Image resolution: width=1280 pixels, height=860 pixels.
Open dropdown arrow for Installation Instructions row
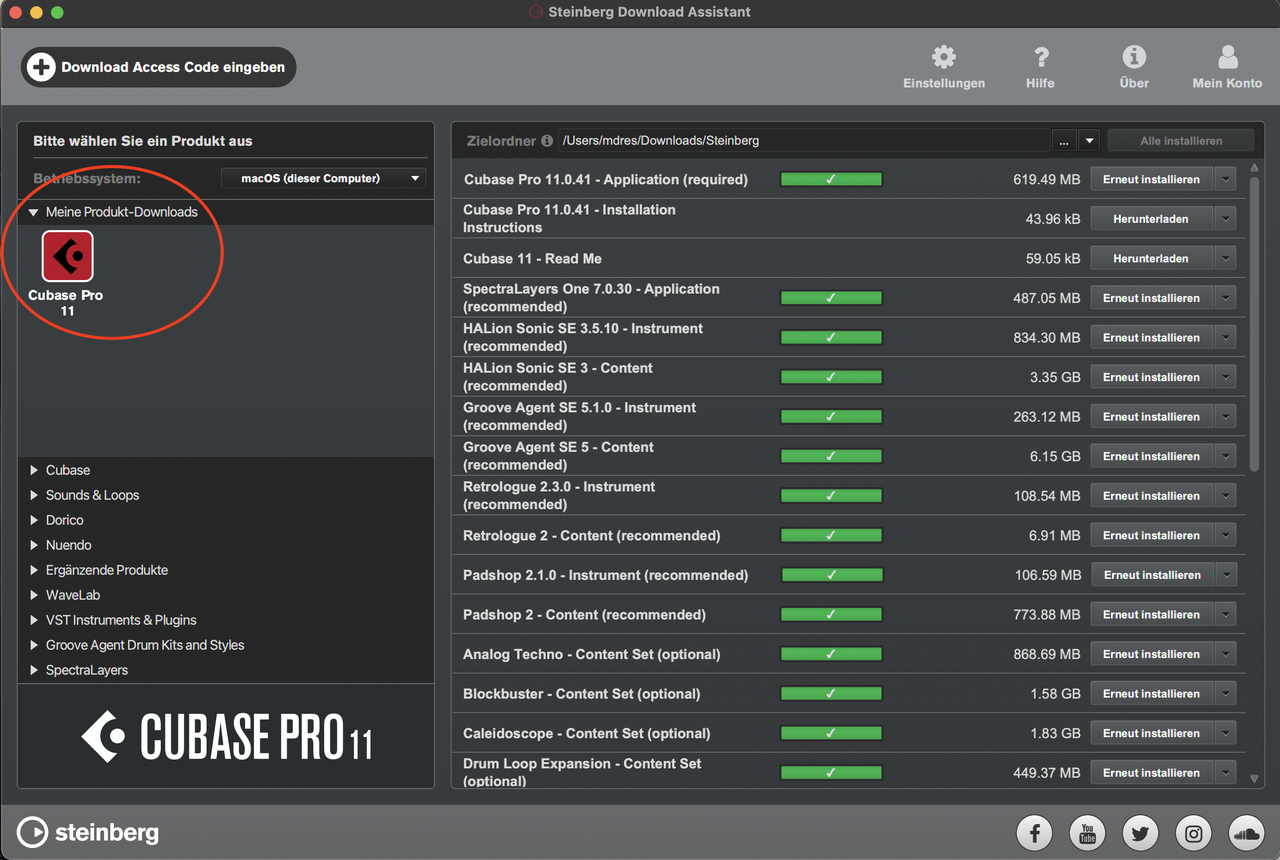tap(1226, 219)
